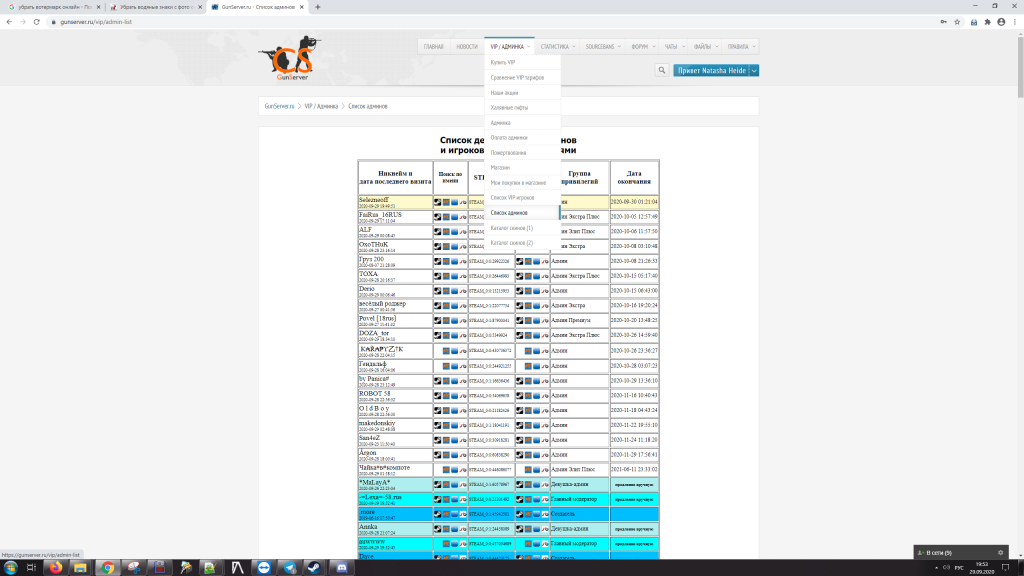
Task: Click the Новости navigation link
Action: (467, 46)
